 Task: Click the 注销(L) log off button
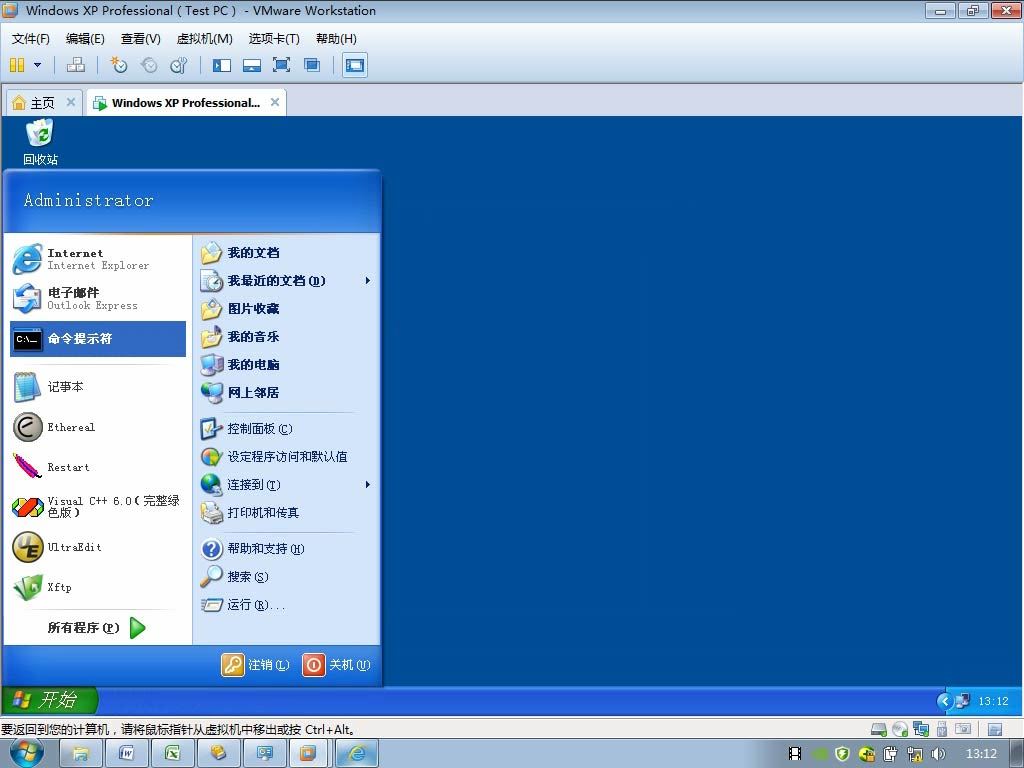click(255, 665)
